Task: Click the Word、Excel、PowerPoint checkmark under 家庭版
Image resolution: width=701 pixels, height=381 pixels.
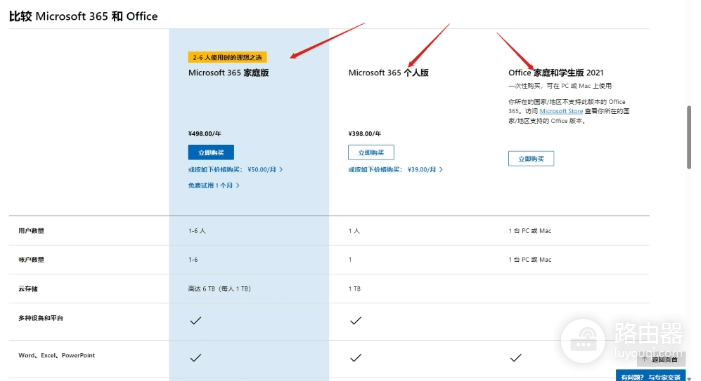Action: pyautogui.click(x=195, y=358)
